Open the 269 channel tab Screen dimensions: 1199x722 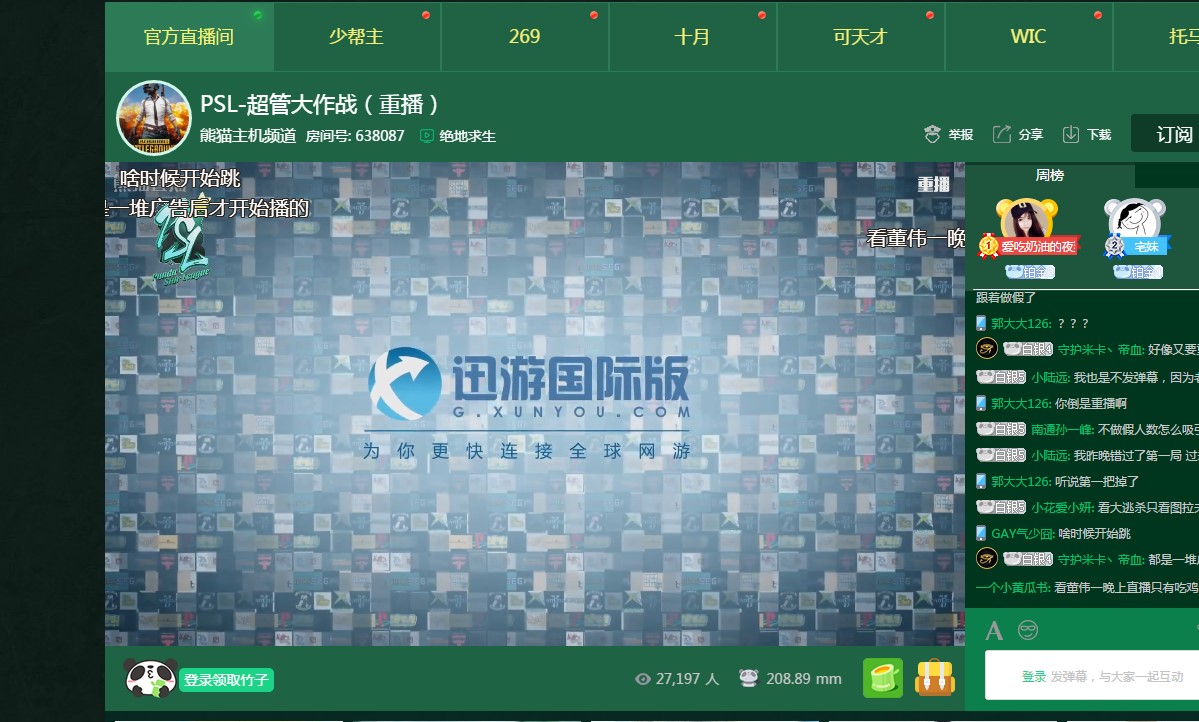click(x=525, y=37)
